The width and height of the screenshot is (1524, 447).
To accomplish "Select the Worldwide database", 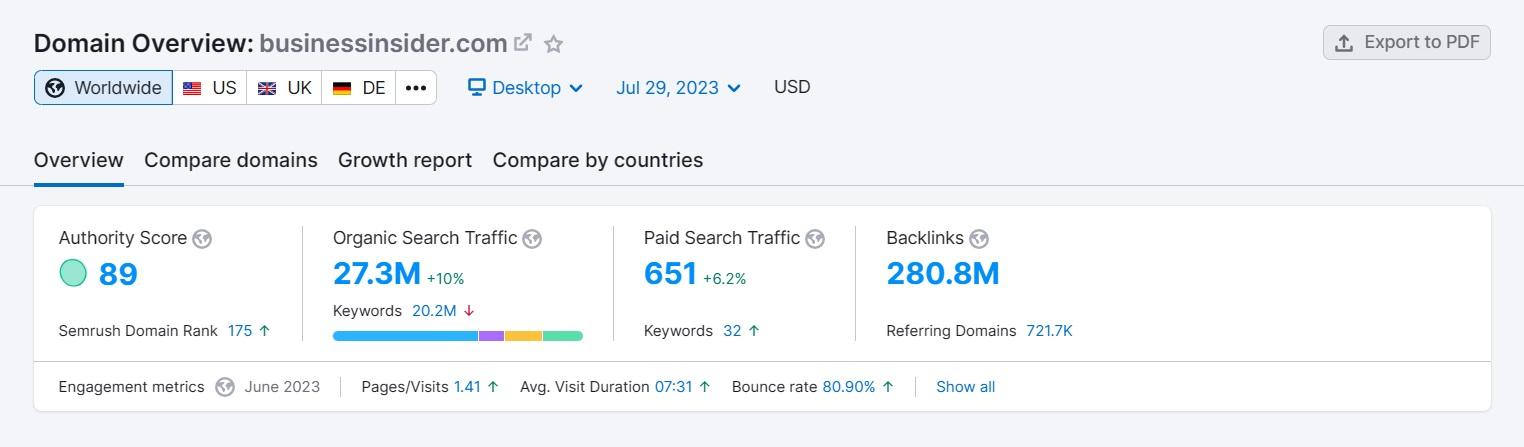I will click(103, 88).
